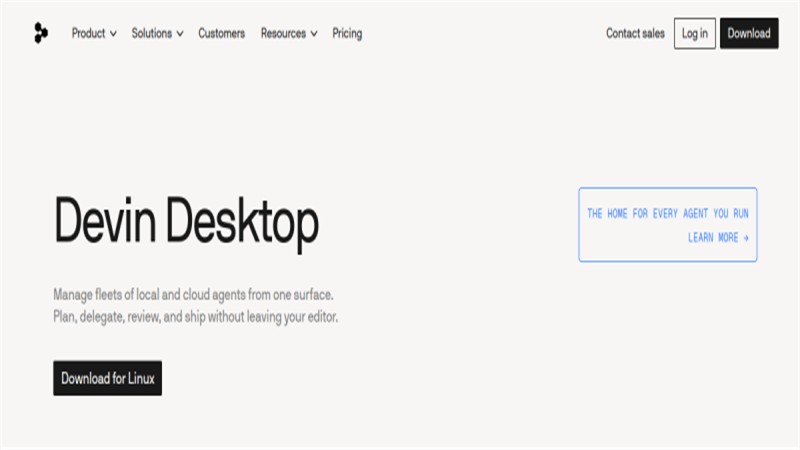Screen dimensions: 800x450
Task: Open the Pricing page
Action: click(x=347, y=33)
